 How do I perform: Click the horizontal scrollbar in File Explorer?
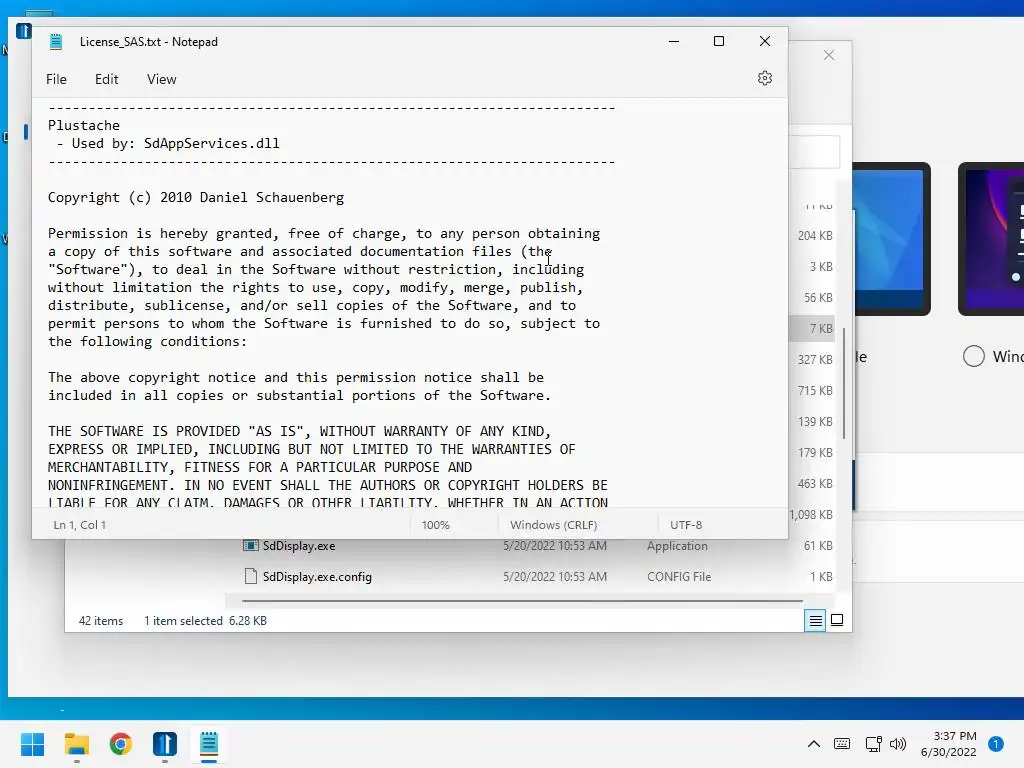tap(522, 600)
